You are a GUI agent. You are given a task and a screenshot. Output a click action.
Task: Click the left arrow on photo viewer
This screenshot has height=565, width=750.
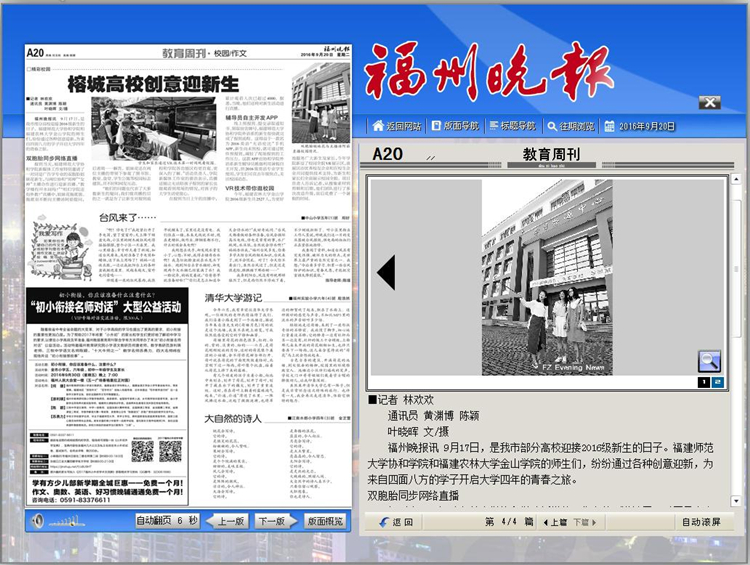pyautogui.click(x=386, y=272)
